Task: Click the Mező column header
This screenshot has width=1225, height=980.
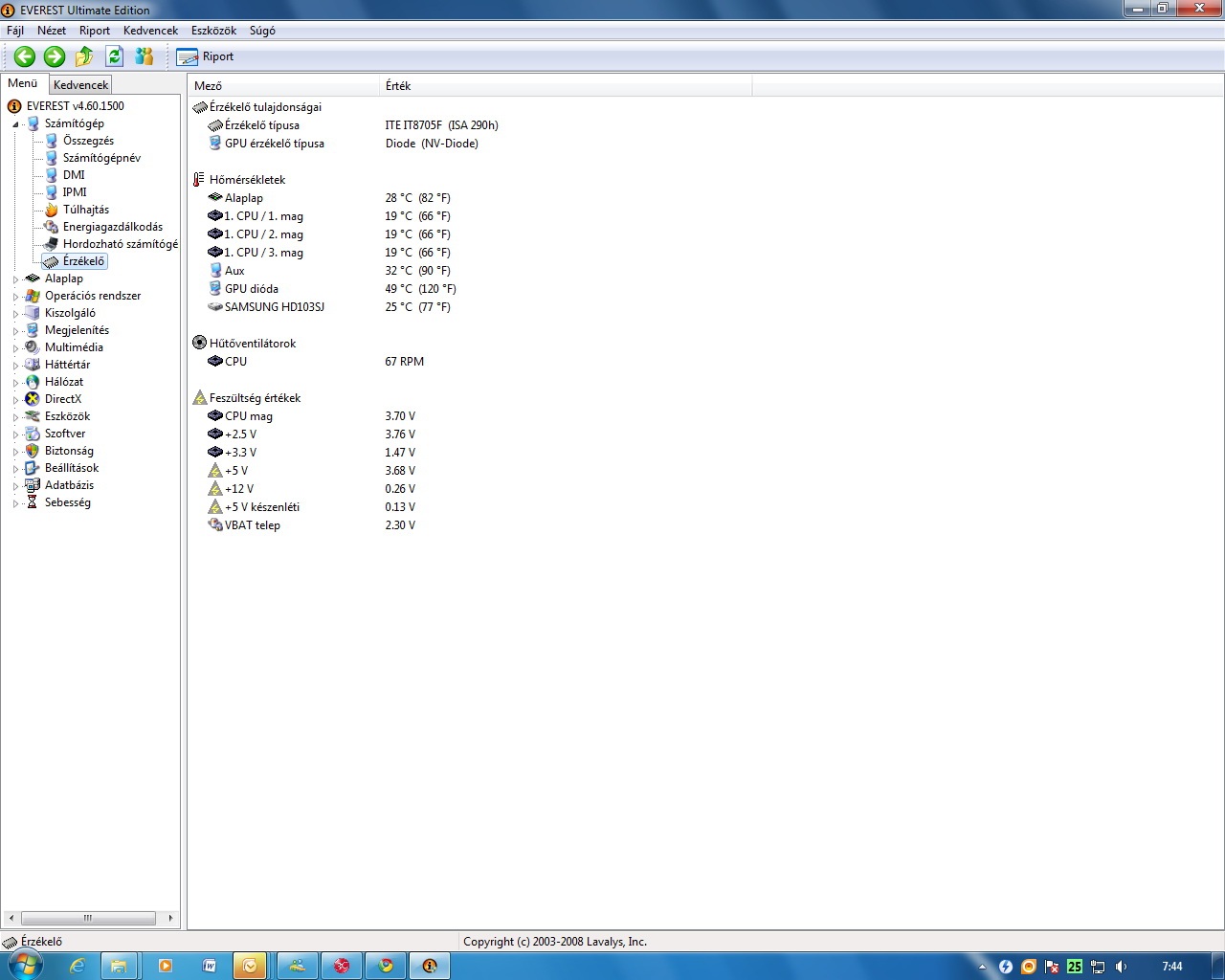Action: [284, 85]
